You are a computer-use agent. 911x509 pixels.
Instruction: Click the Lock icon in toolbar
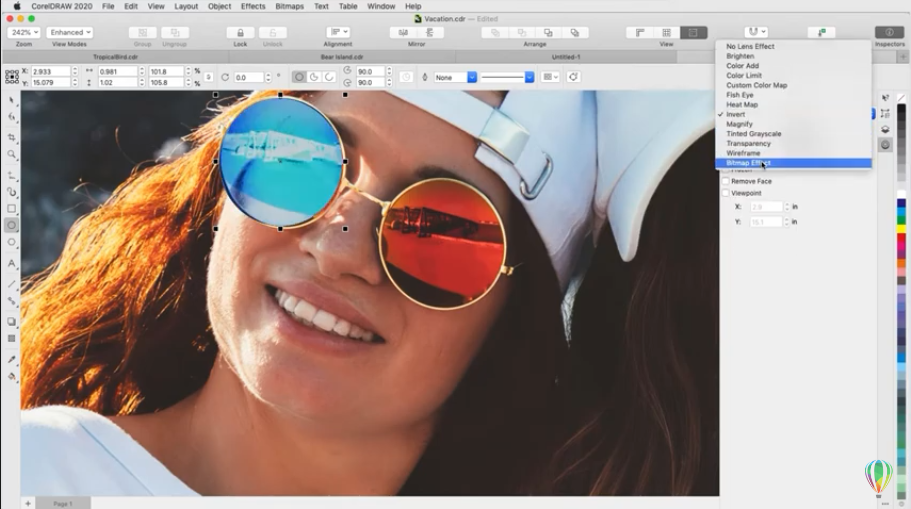[x=240, y=33]
